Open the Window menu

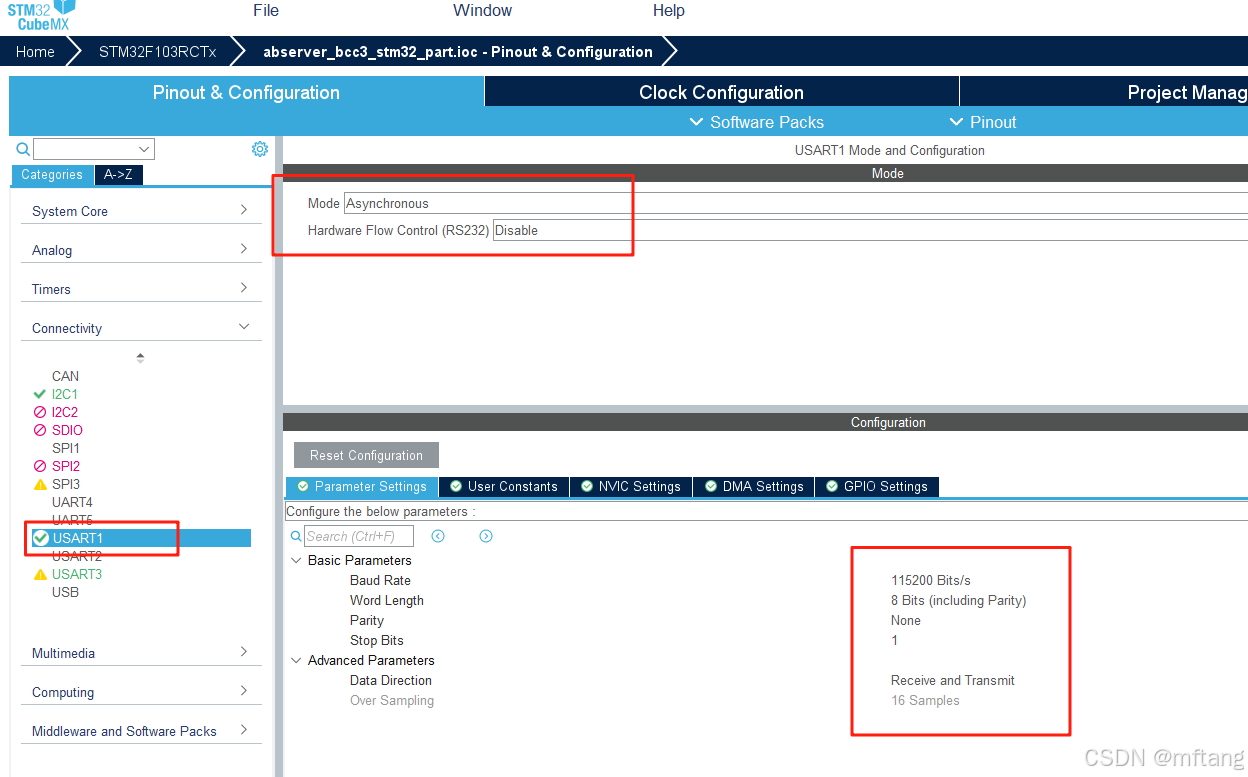(x=482, y=10)
